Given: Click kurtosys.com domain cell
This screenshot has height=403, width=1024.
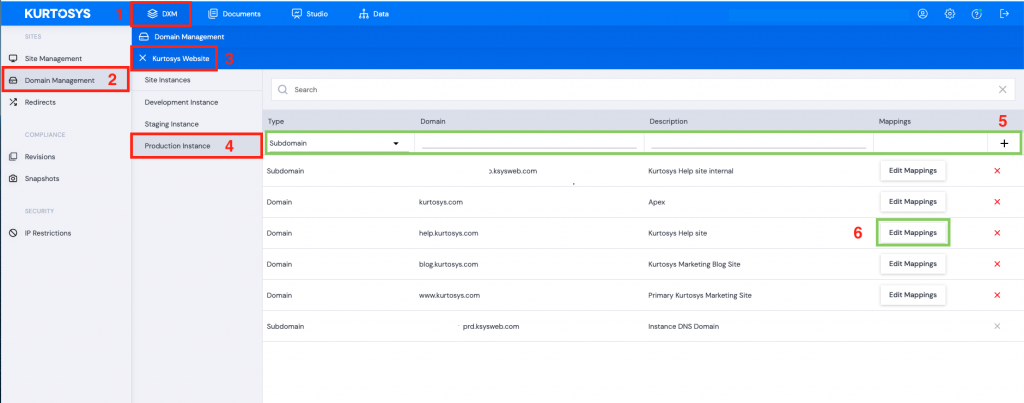Looking at the screenshot, I should point(441,202).
